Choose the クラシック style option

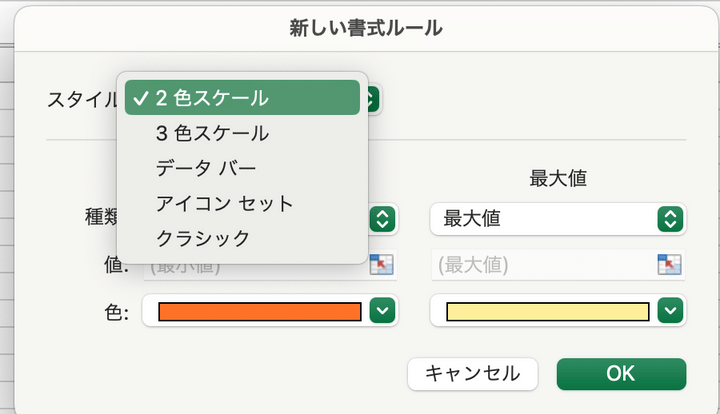[x=202, y=238]
